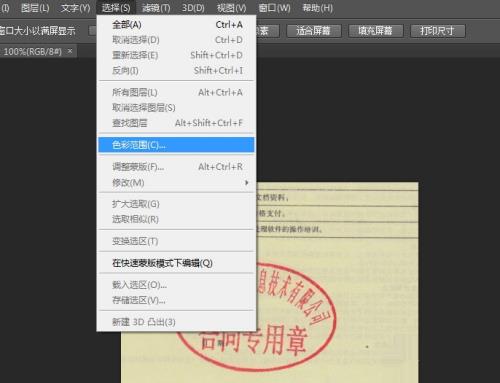Click the 查找图层 menu entry

pos(176,123)
